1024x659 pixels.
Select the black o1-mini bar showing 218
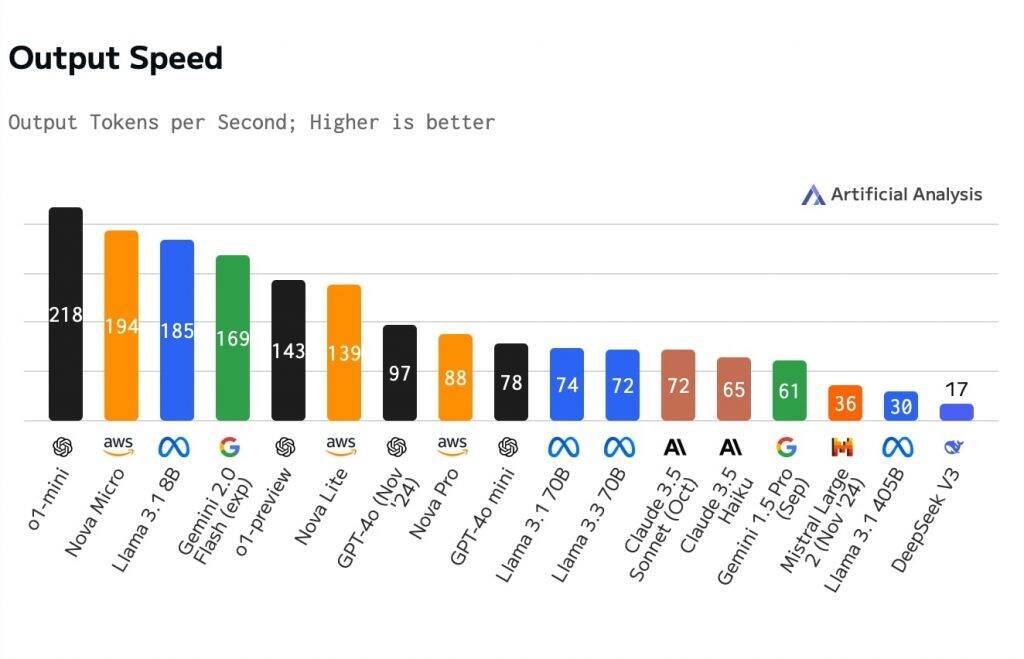pos(66,314)
